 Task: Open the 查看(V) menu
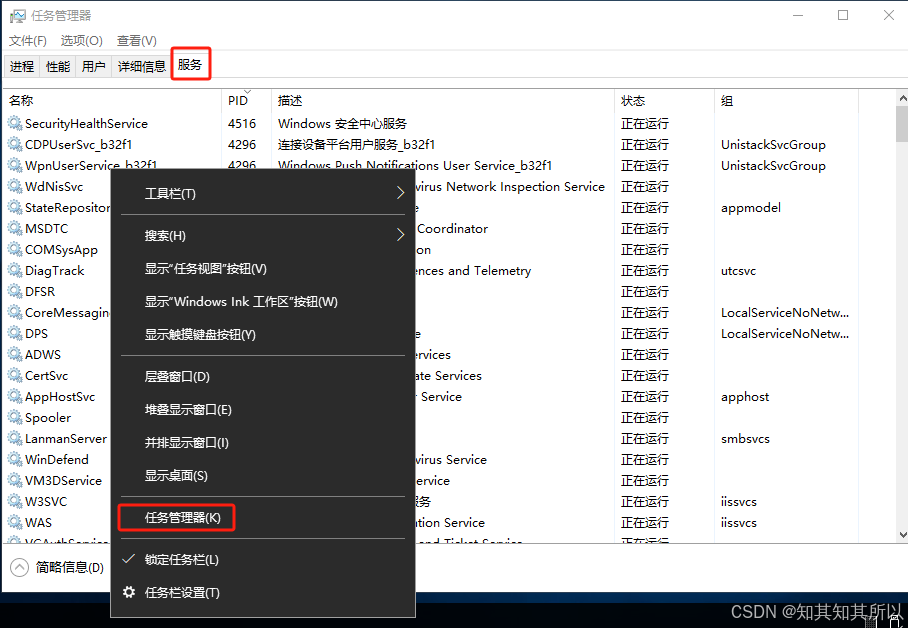click(x=137, y=41)
